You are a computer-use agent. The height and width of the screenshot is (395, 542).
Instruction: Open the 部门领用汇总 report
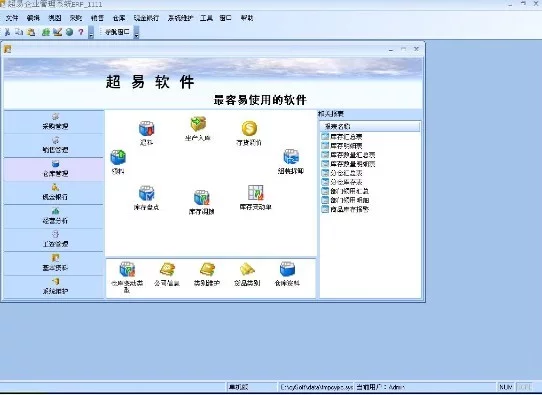pos(349,191)
